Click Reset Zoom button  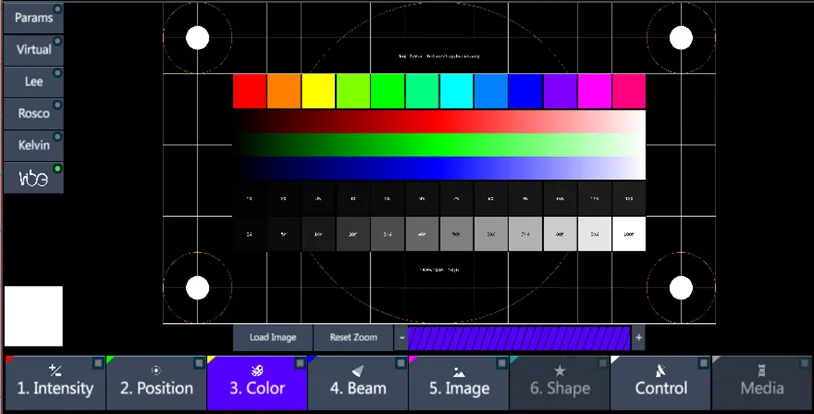354,337
